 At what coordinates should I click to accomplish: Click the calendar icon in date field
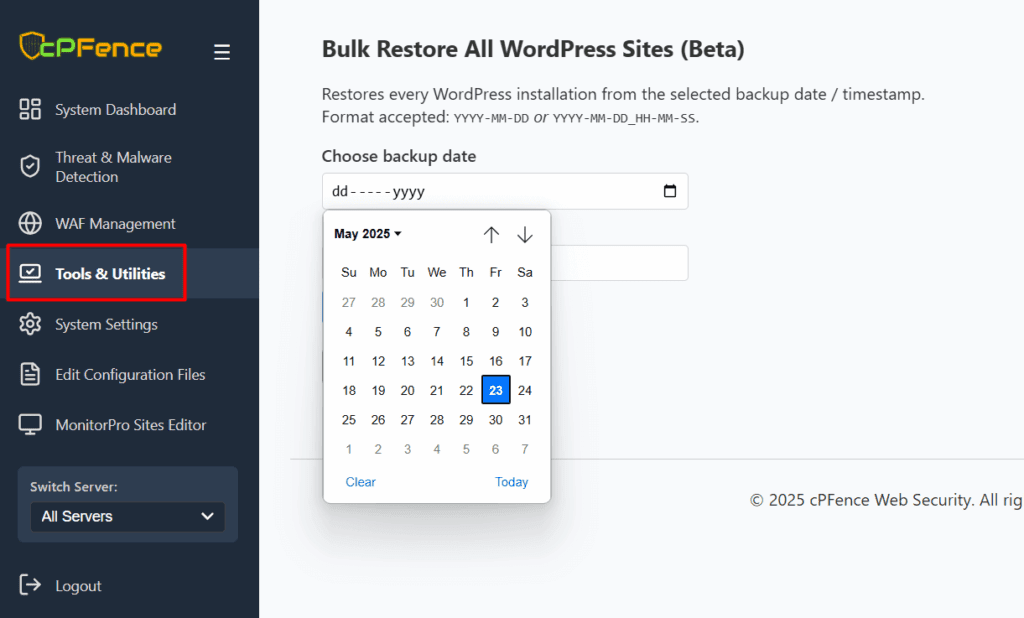click(670, 191)
